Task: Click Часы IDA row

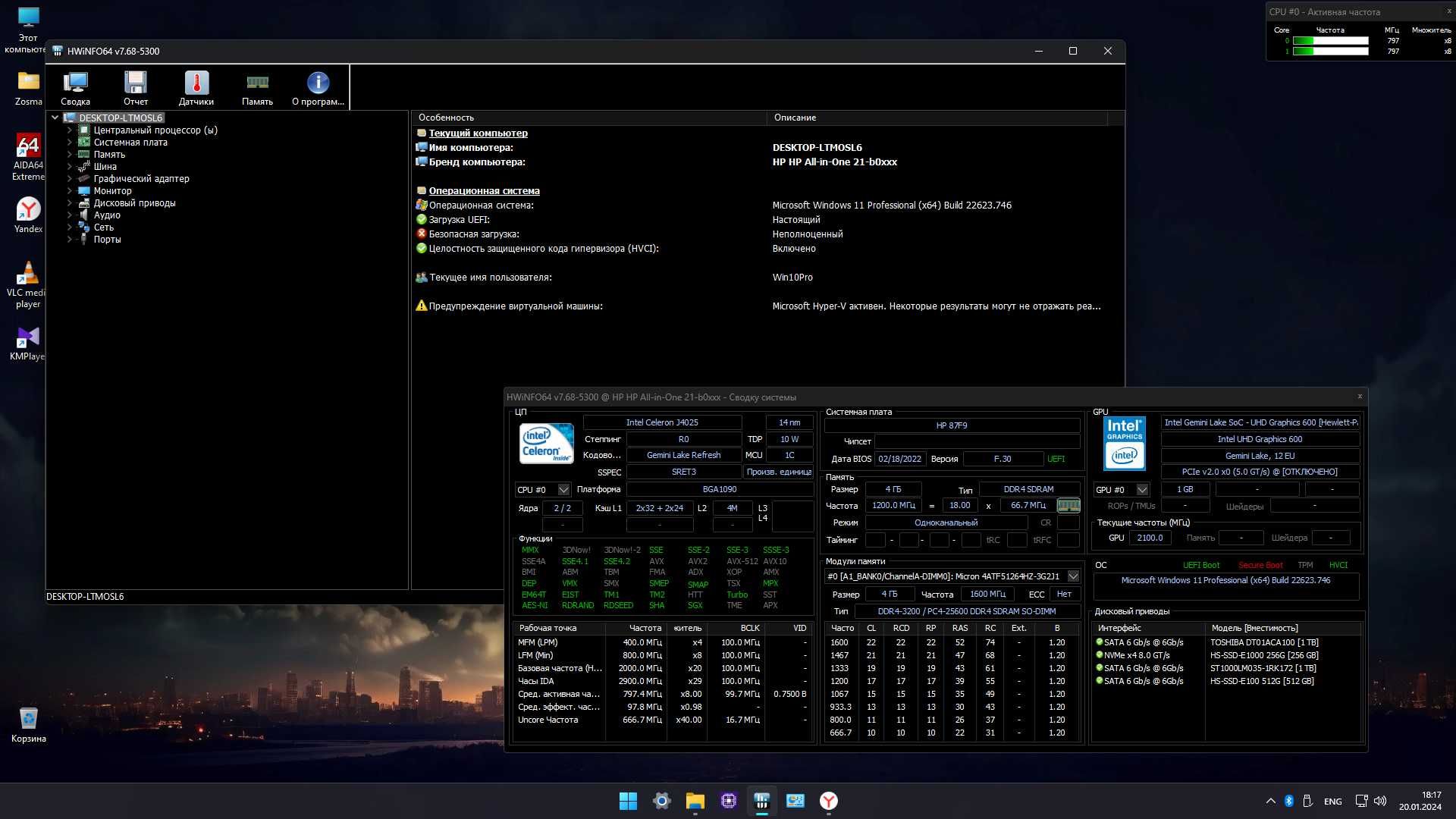Action: click(662, 681)
